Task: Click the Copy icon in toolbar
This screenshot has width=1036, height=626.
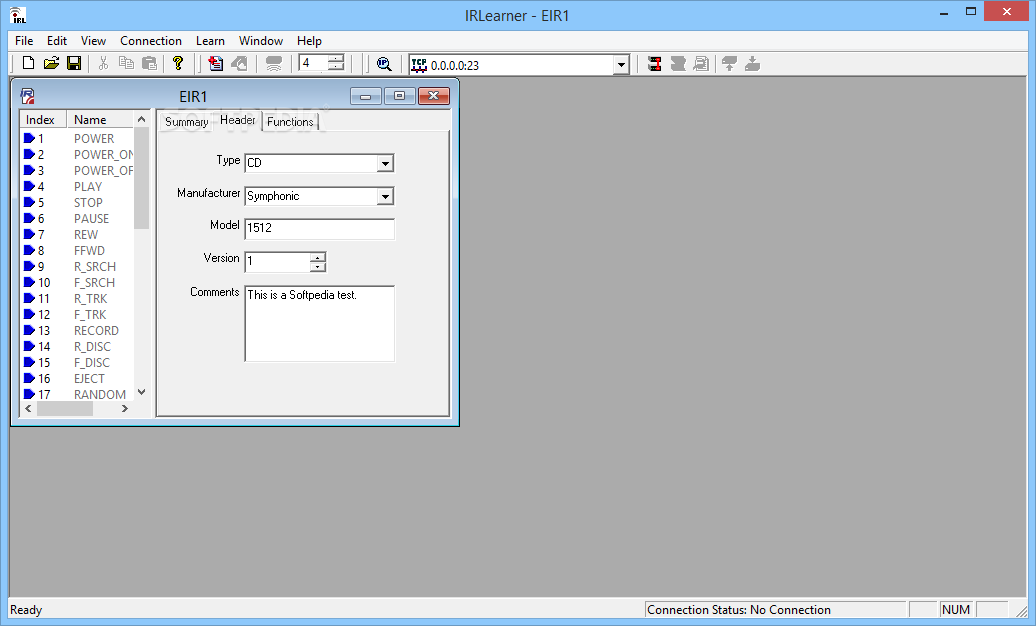Action: click(126, 63)
